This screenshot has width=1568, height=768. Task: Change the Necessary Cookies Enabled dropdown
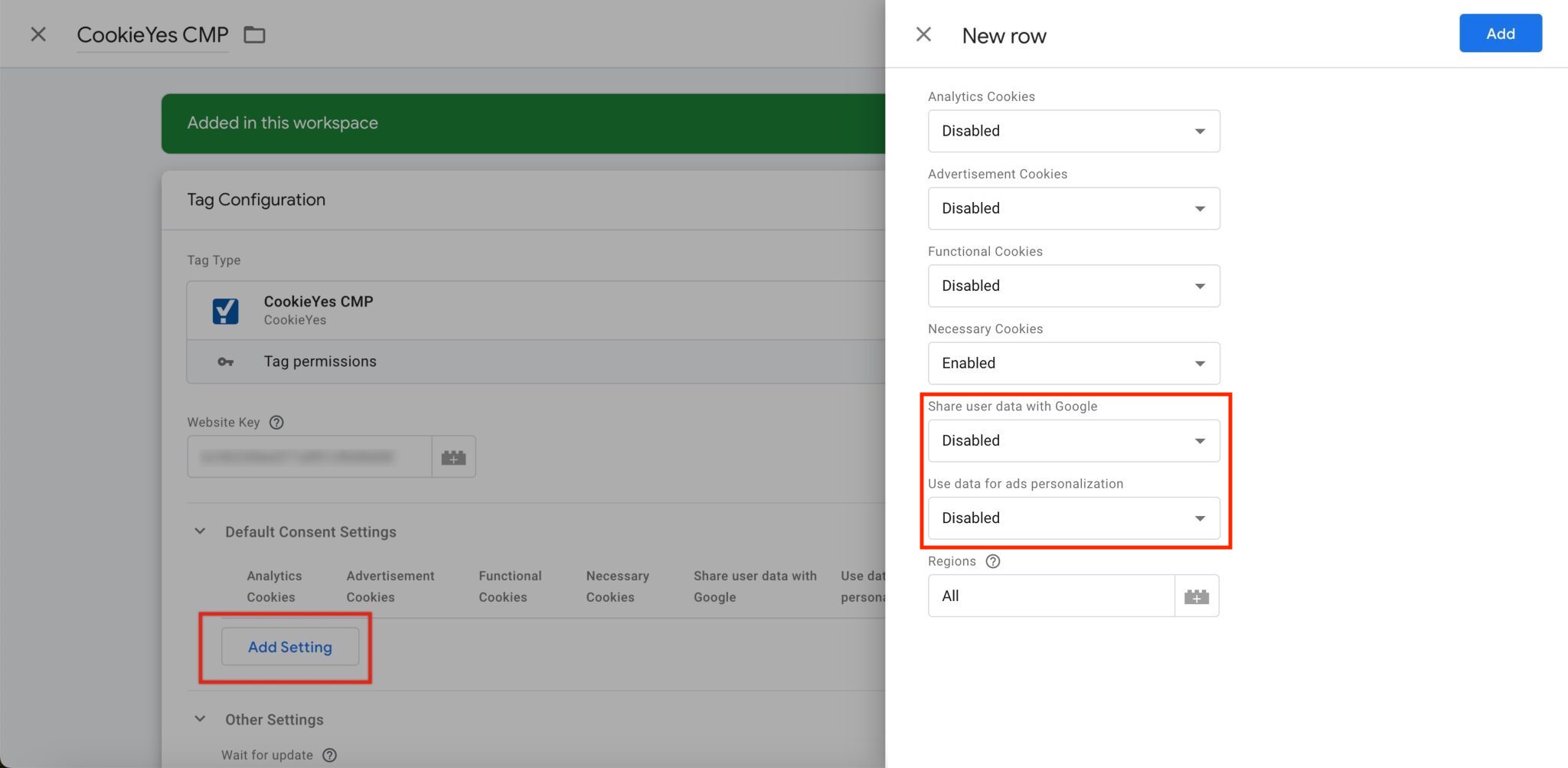[x=1073, y=363]
